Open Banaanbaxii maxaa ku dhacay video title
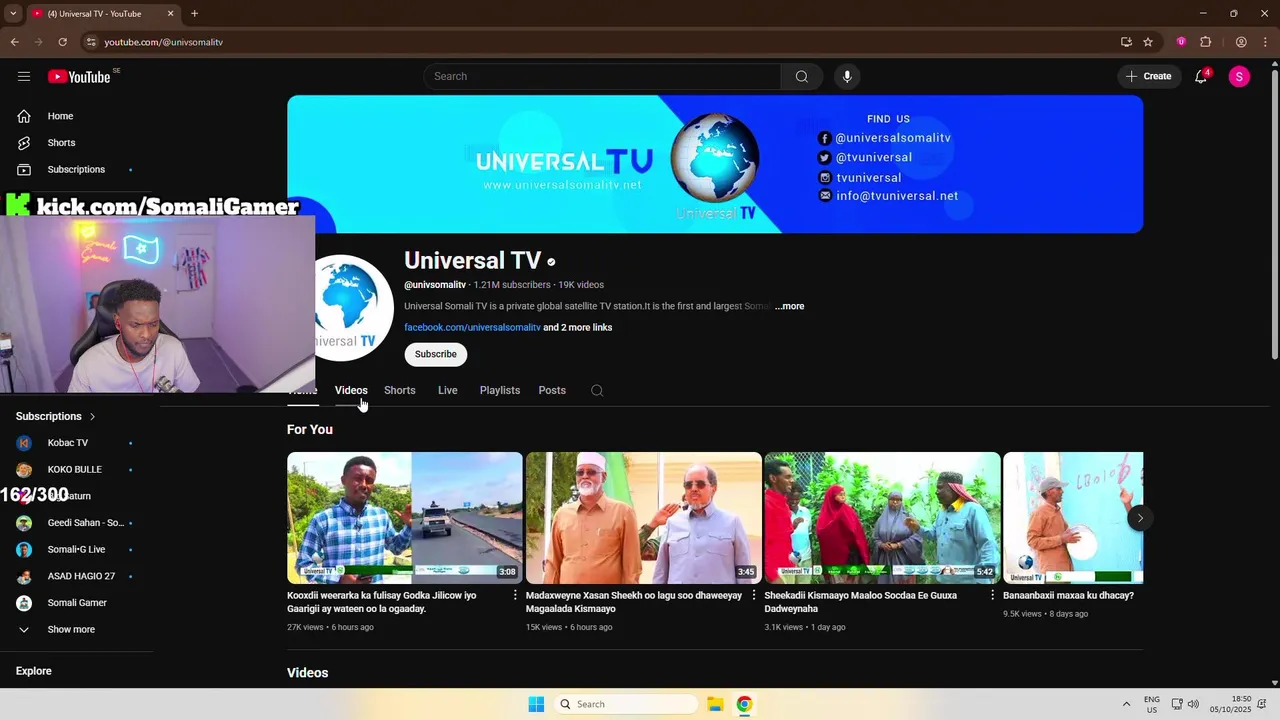1280x720 pixels. coord(1068,595)
